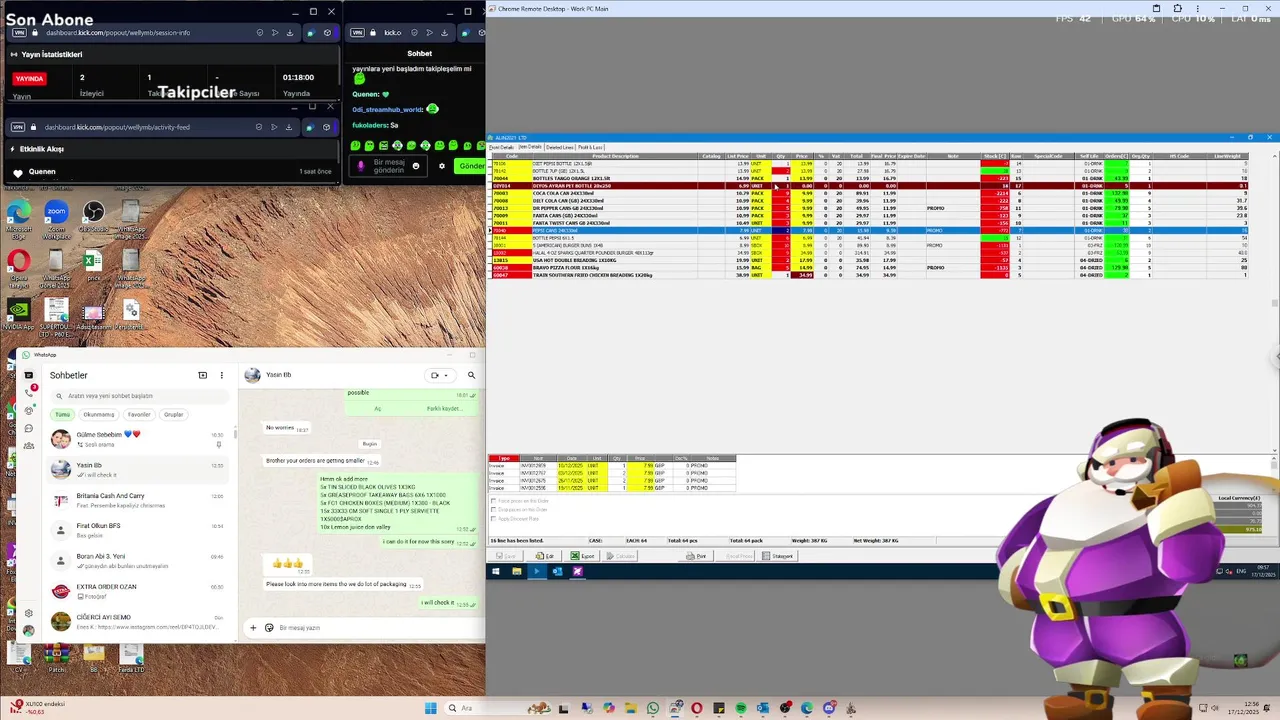Toggle first checkbox below the invoice list

click(x=494, y=501)
